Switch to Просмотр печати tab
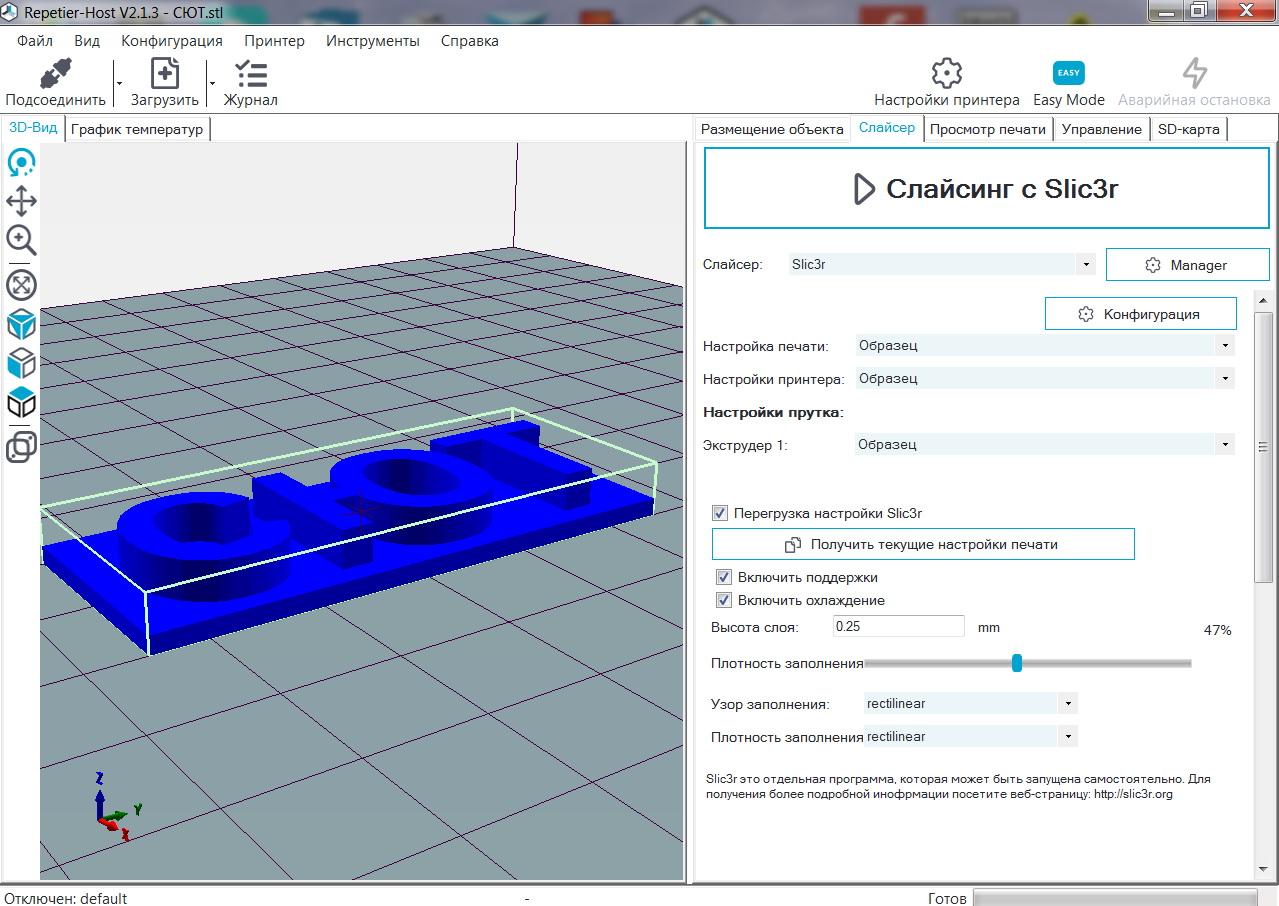This screenshot has height=906, width=1279. click(987, 129)
